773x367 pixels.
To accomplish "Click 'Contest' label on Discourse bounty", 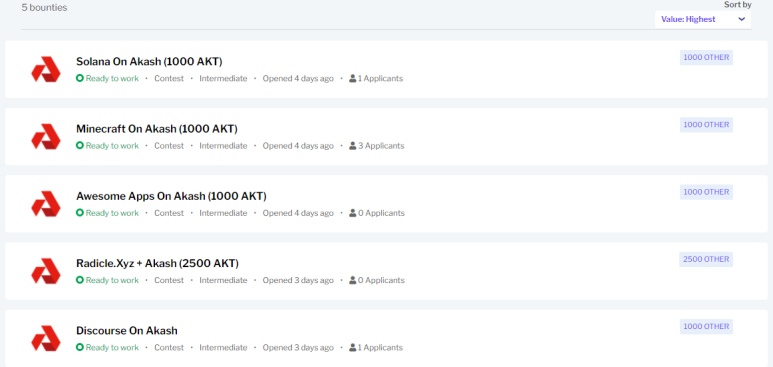I will click(x=169, y=348).
